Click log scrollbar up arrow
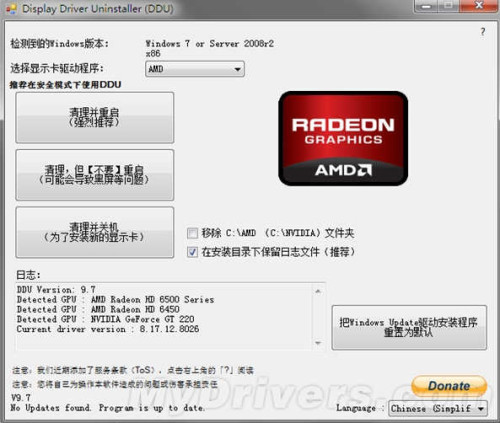 click(318, 291)
